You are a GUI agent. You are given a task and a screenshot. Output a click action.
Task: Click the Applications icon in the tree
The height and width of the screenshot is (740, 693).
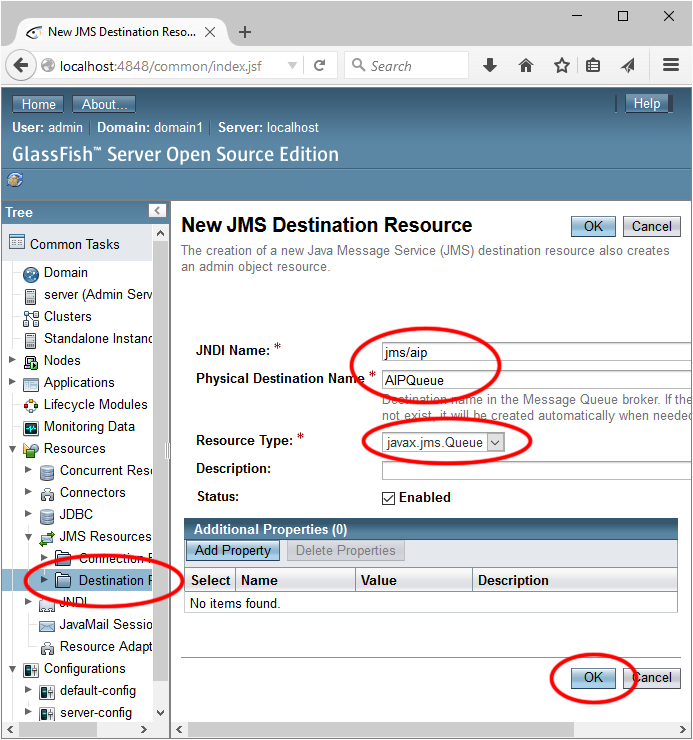coord(31,384)
